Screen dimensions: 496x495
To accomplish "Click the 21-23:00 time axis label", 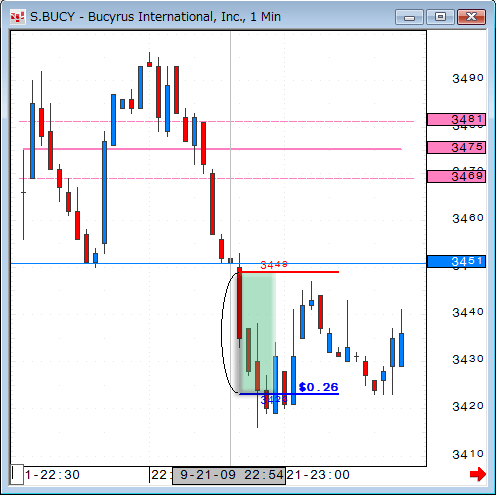I will click(318, 475).
